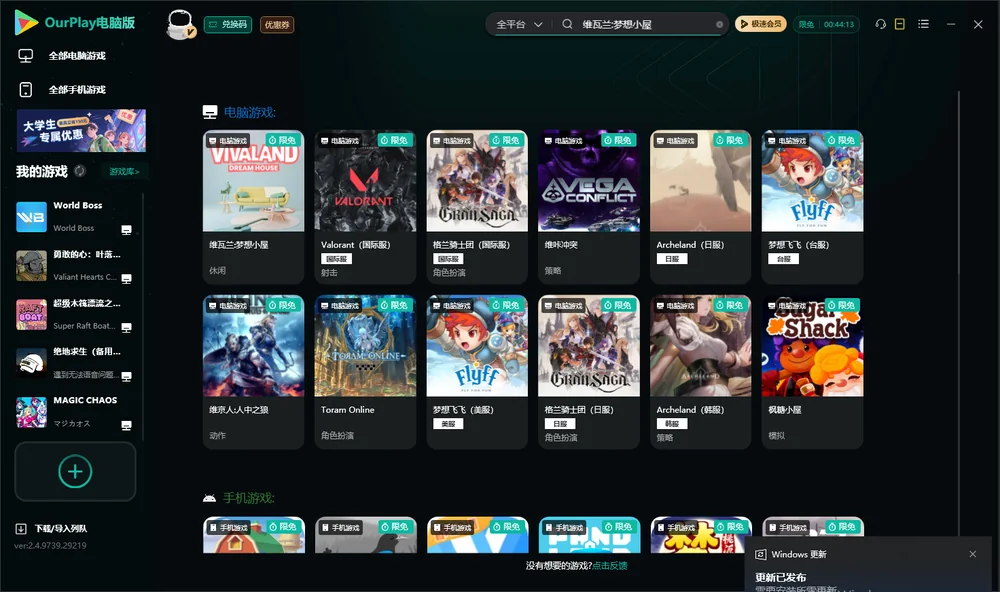Click the add game plus button
The image size is (1000, 592).
click(x=75, y=471)
